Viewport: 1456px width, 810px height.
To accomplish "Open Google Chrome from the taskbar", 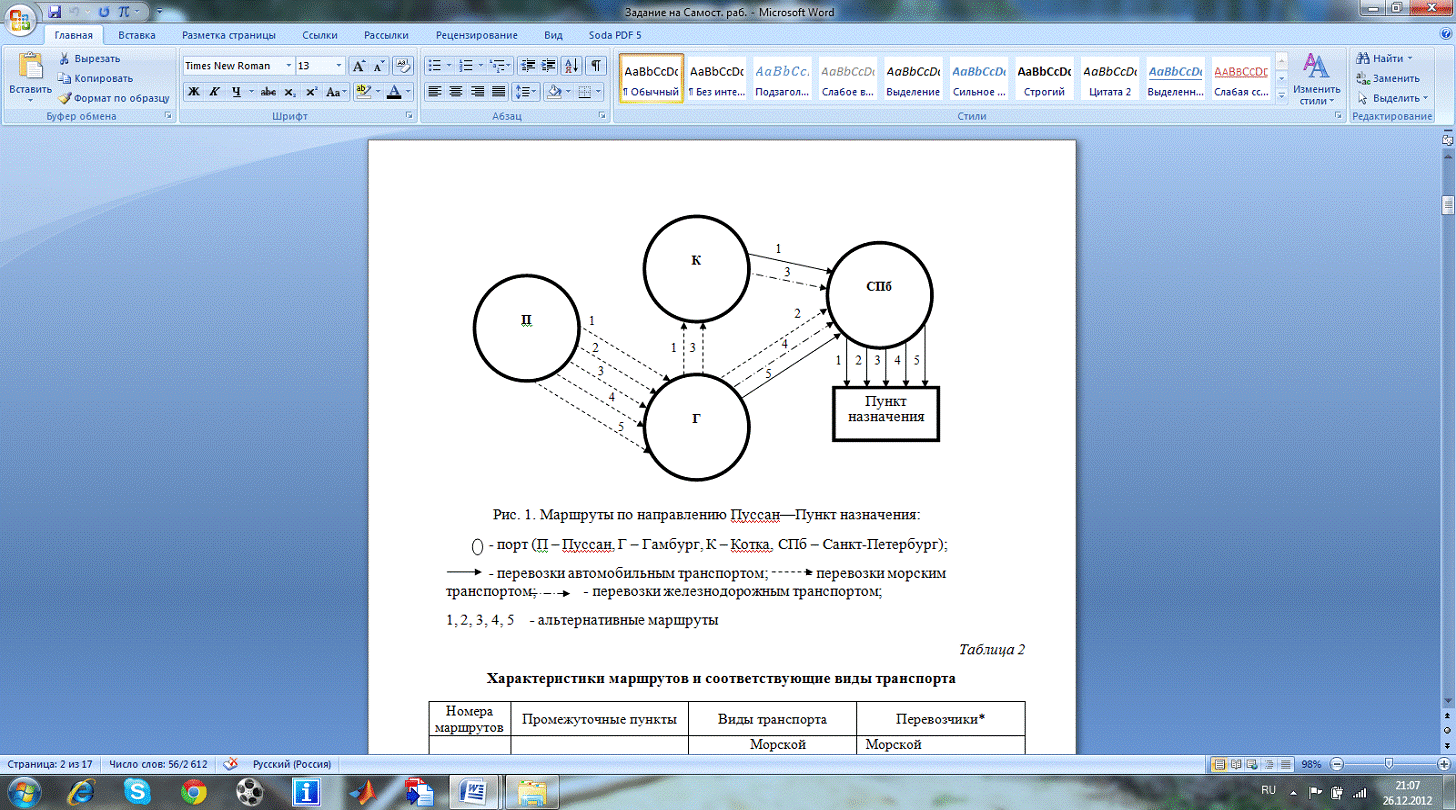I will [193, 792].
